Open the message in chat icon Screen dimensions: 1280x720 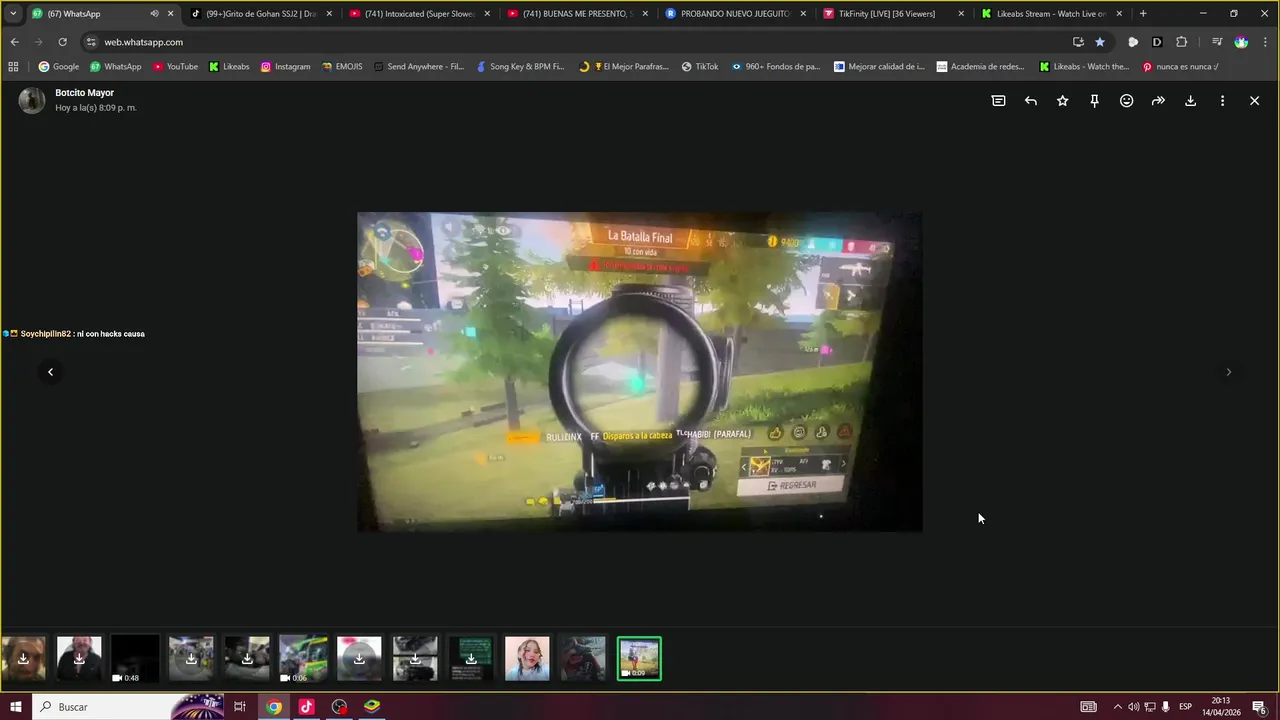pos(998,101)
